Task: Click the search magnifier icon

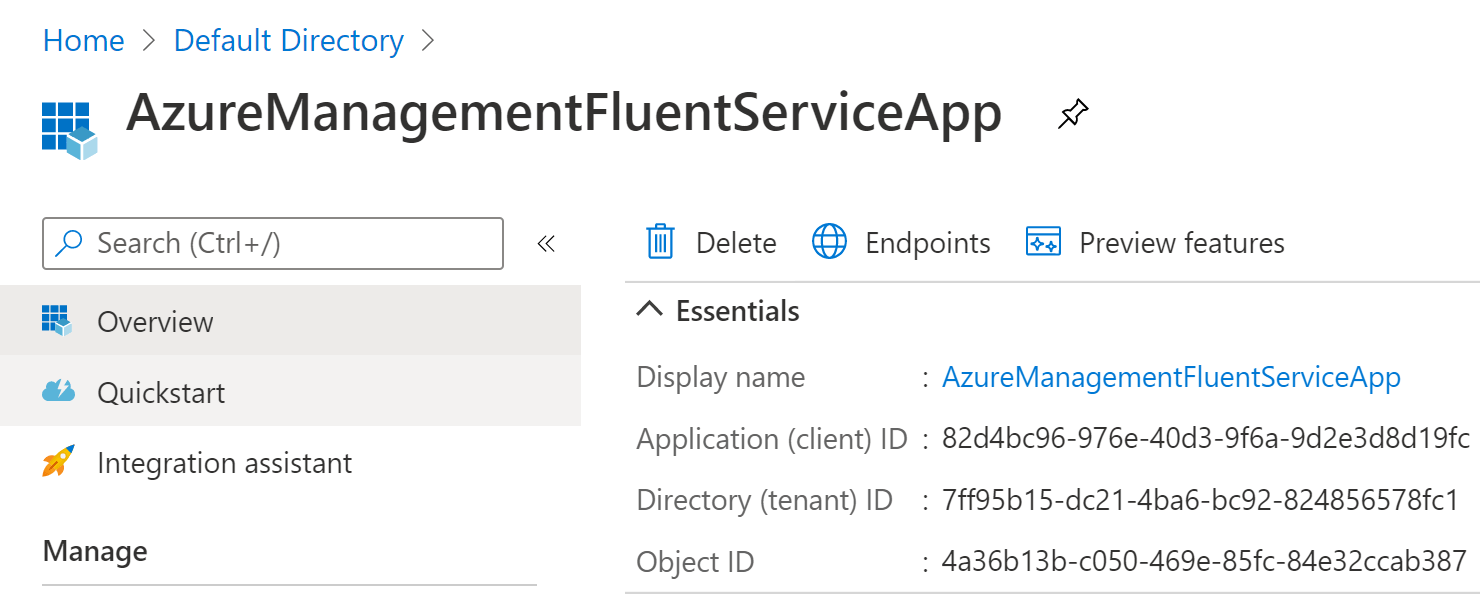Action: (68, 243)
